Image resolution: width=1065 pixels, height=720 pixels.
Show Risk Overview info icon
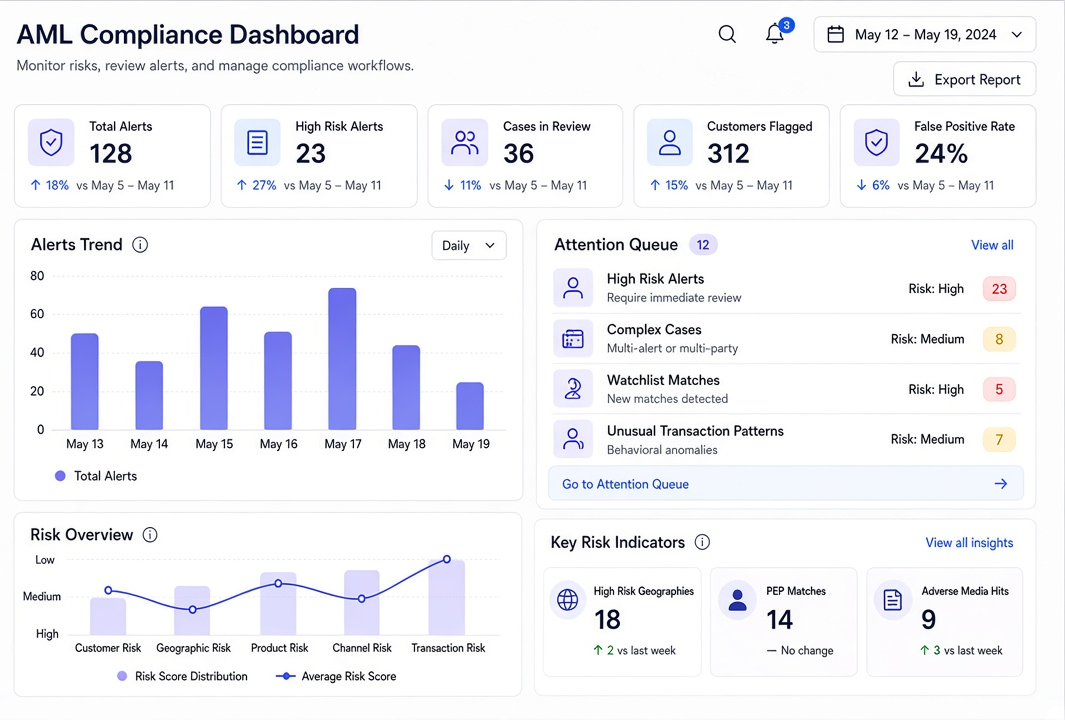(x=150, y=535)
